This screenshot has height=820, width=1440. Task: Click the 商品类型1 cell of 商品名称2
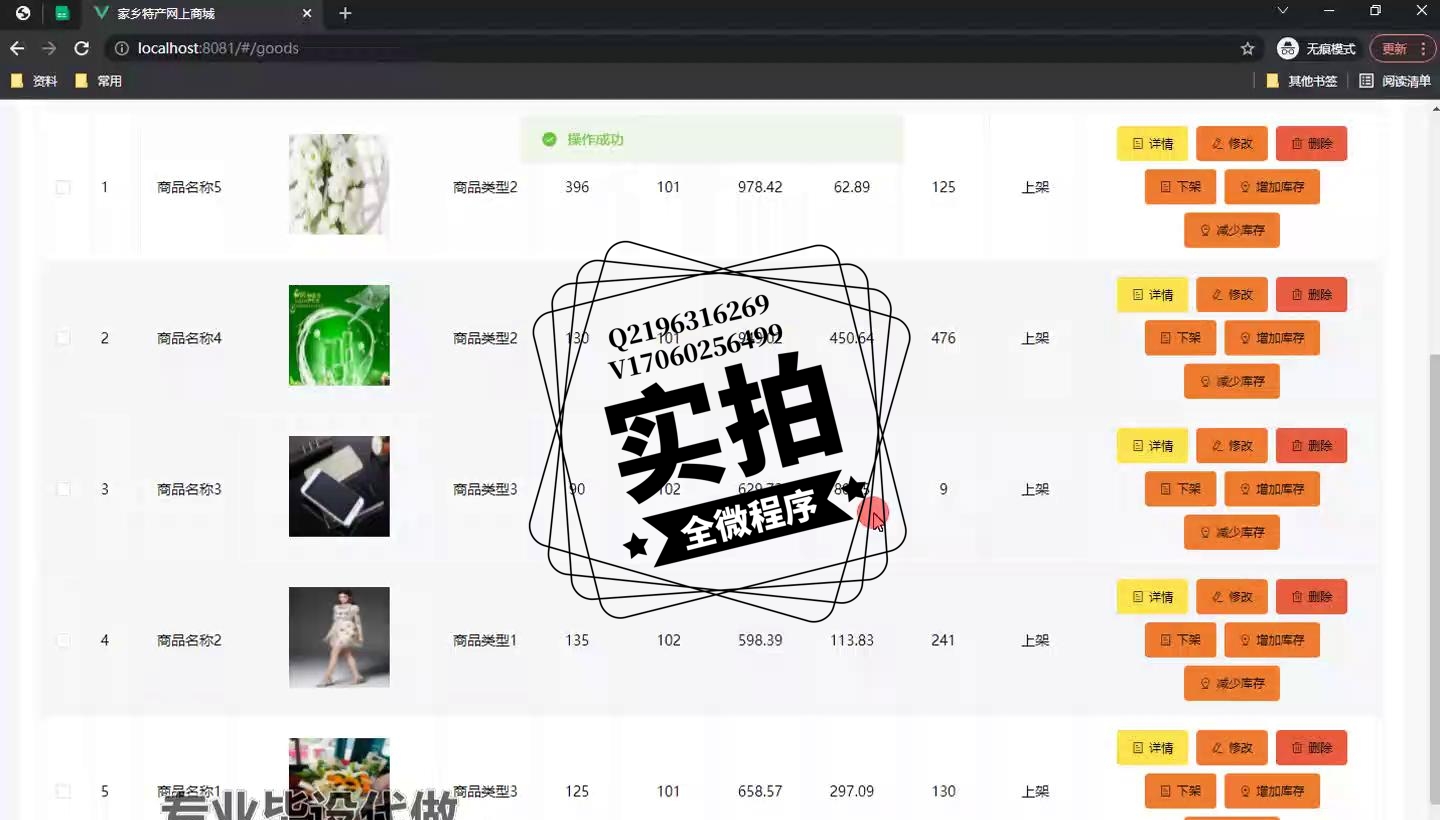[485, 640]
